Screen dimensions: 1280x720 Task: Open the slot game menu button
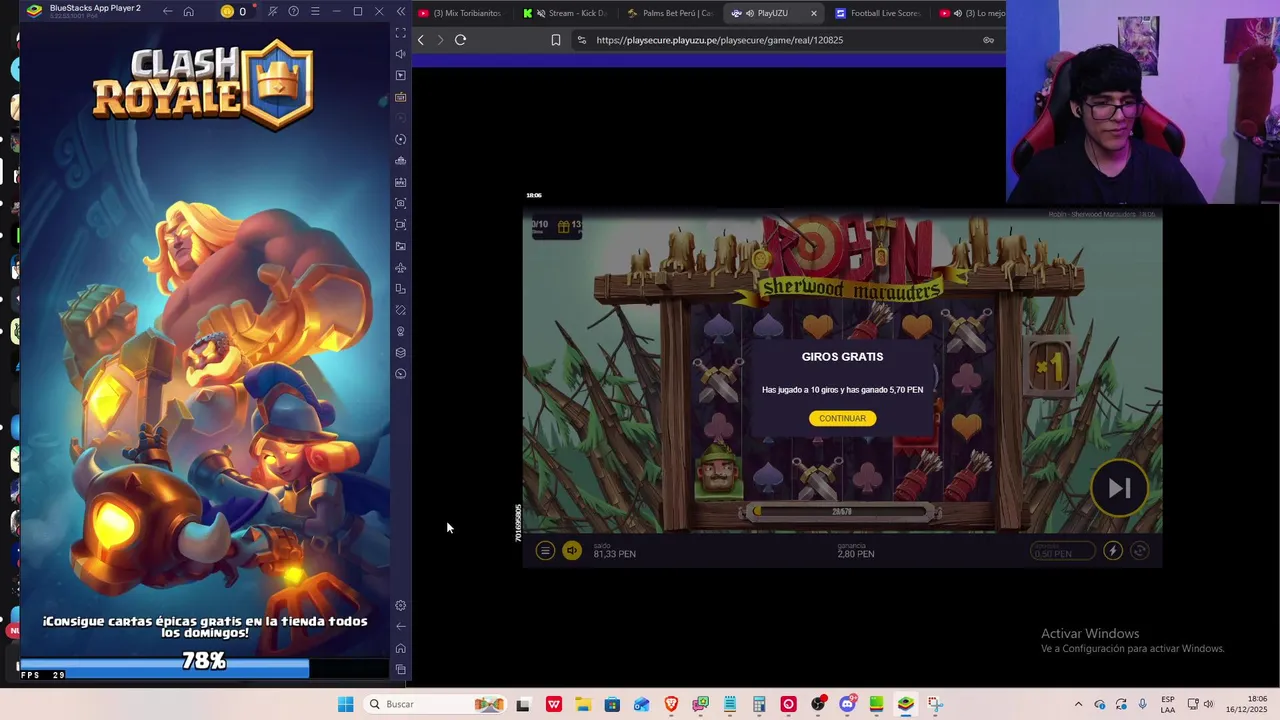coord(545,551)
